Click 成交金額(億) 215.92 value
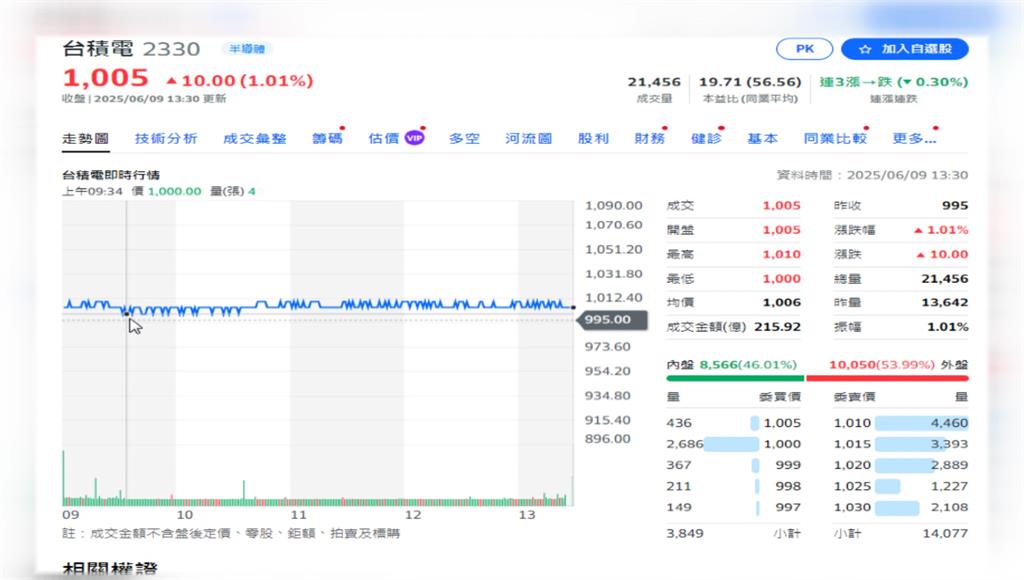1024x580 pixels. click(x=777, y=327)
